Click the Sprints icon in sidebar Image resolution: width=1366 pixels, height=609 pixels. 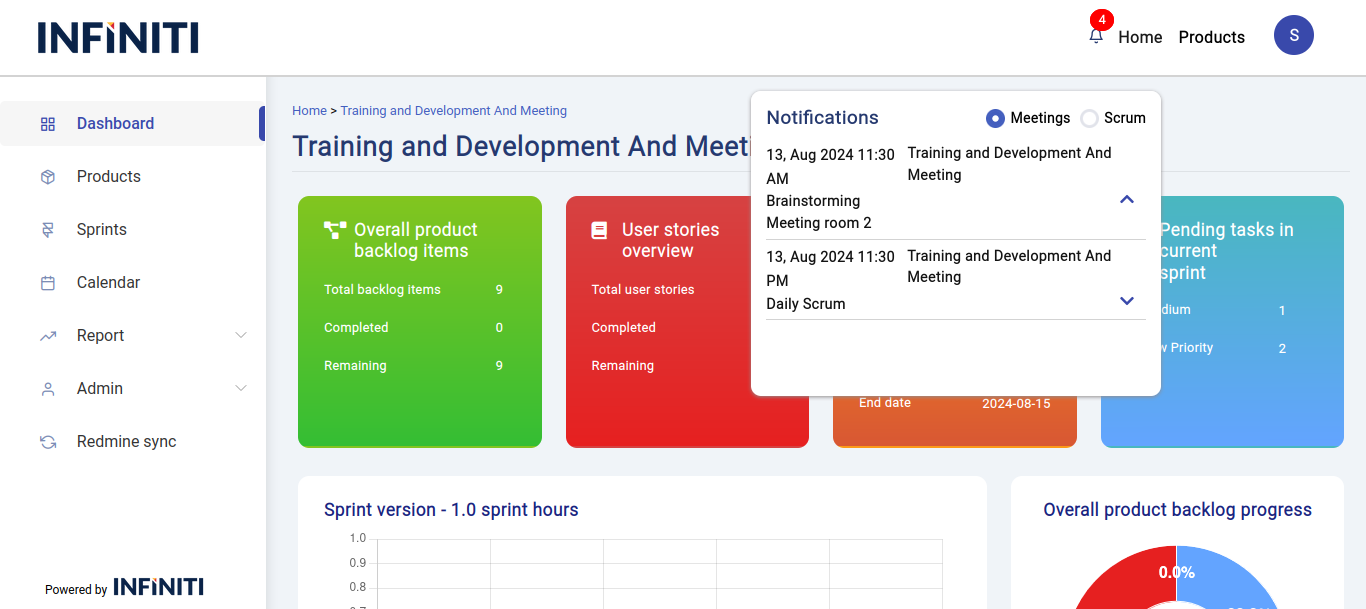pyautogui.click(x=48, y=230)
